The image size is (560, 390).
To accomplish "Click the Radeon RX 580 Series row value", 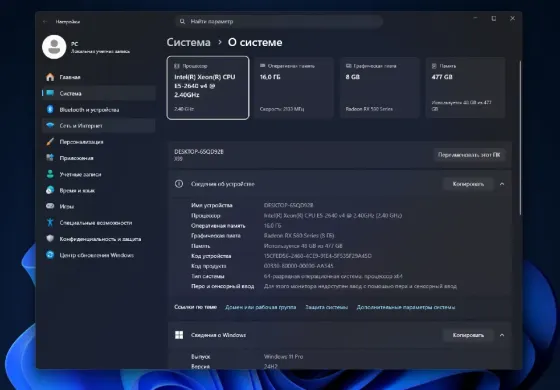I will pyautogui.click(x=299, y=236).
